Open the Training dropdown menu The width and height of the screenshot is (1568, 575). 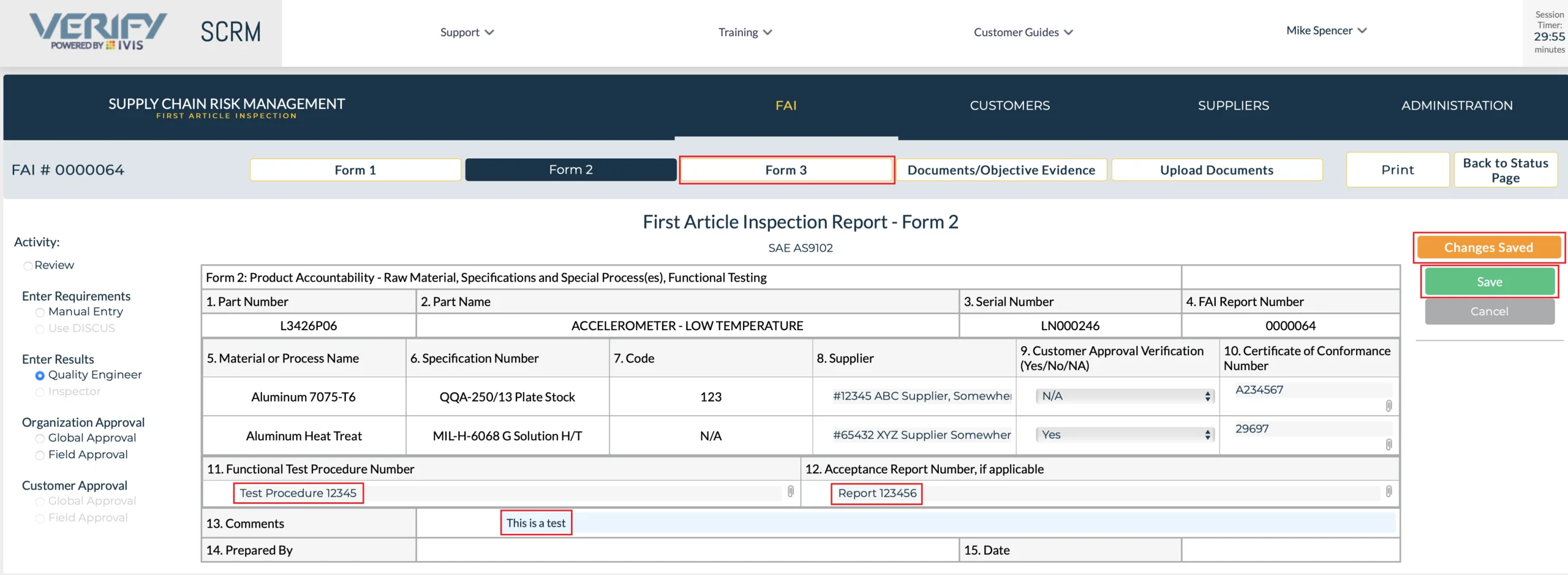pos(745,32)
